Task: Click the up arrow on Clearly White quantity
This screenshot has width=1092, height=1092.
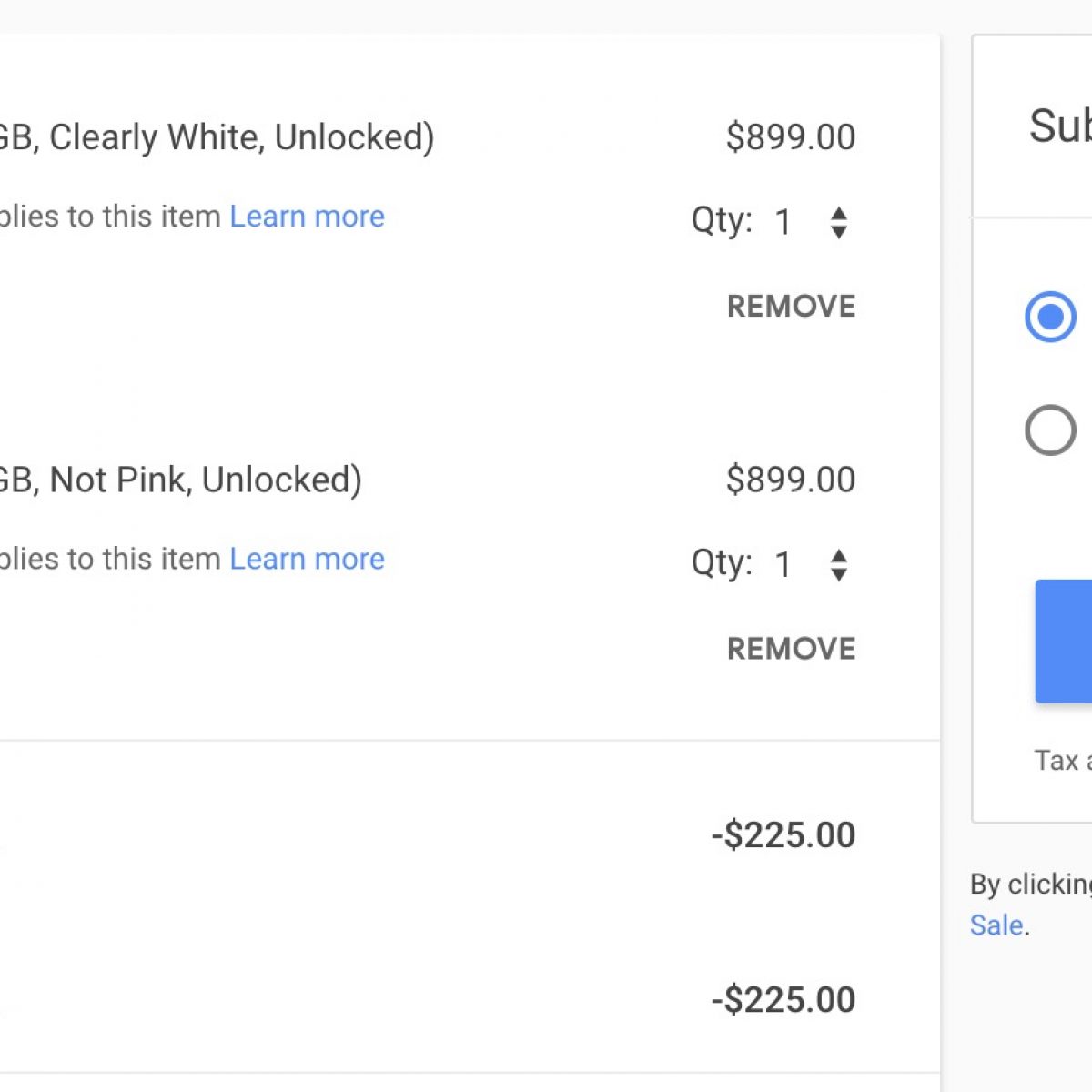Action: (839, 213)
